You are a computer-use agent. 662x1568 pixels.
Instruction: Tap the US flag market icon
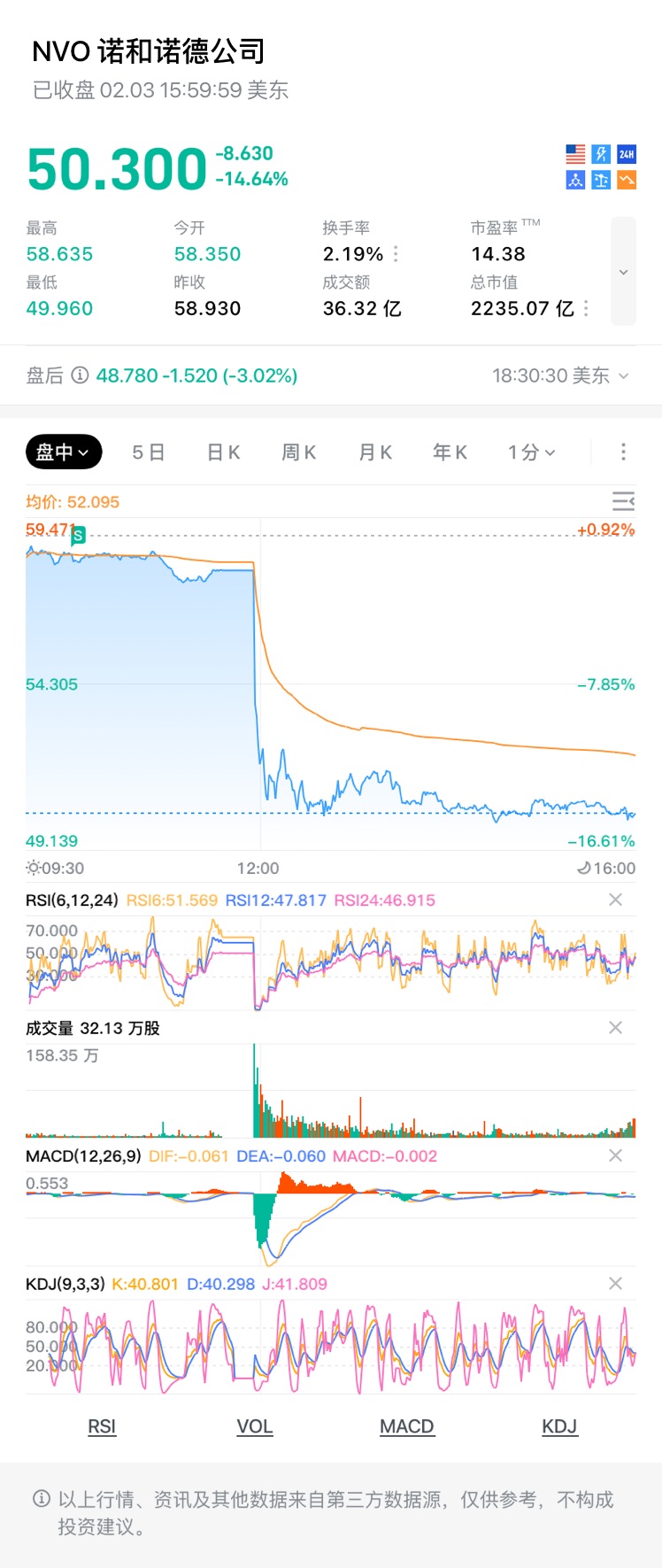click(575, 154)
